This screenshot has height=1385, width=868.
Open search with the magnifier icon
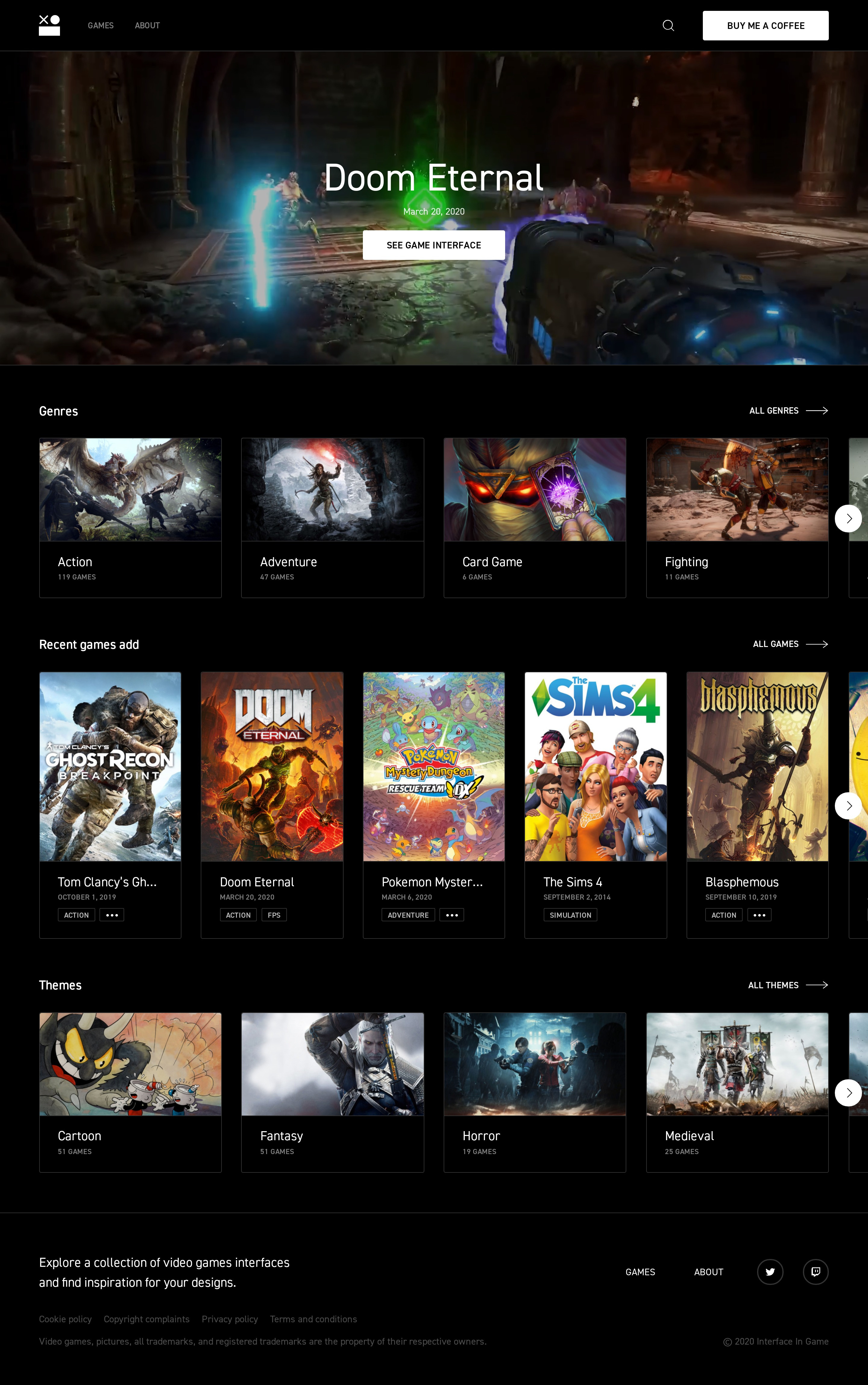coord(668,25)
